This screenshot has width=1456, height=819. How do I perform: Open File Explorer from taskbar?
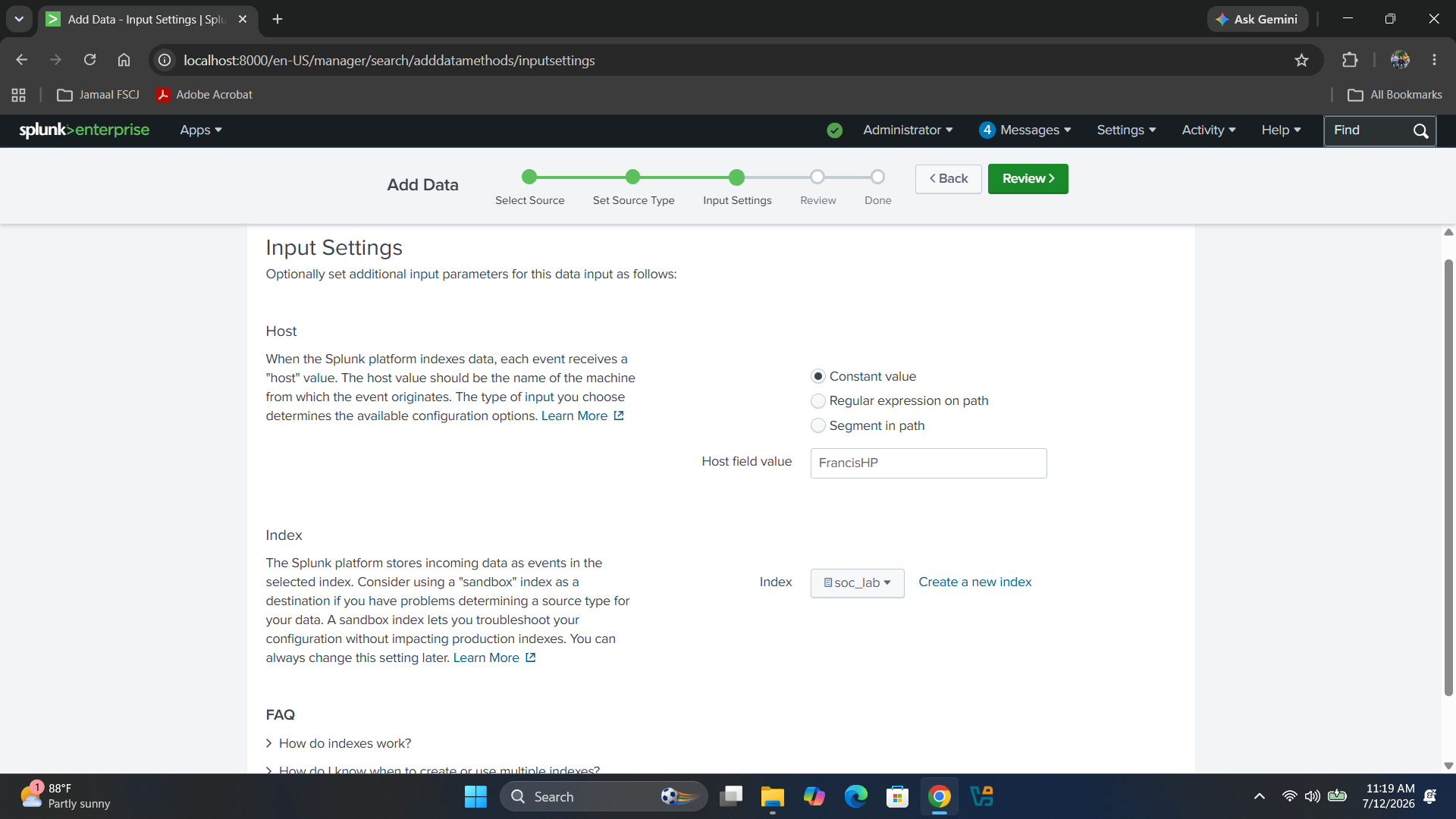click(772, 796)
